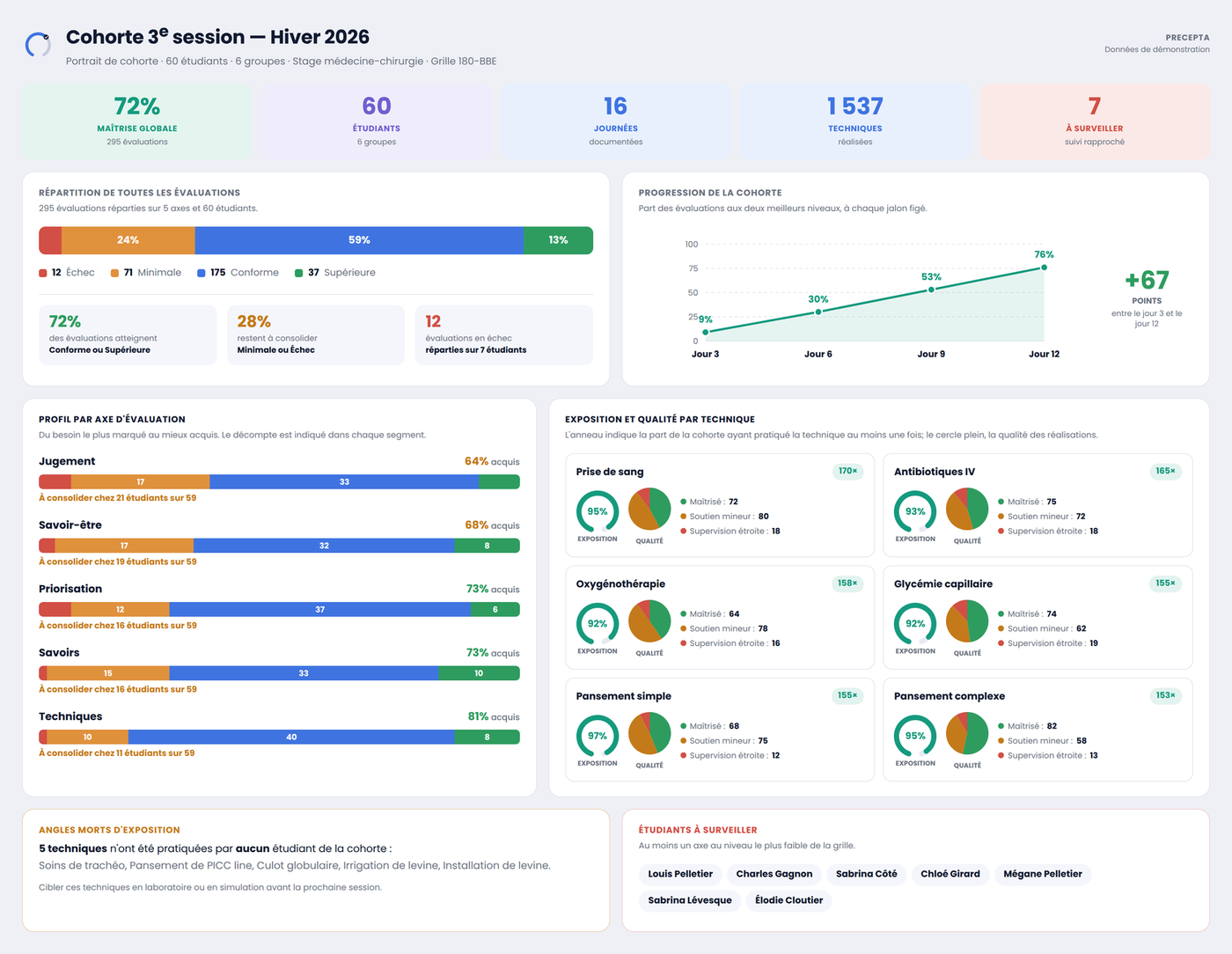Click the Jour 12 data point 76%
Image resolution: width=1232 pixels, height=954 pixels.
click(x=1044, y=268)
